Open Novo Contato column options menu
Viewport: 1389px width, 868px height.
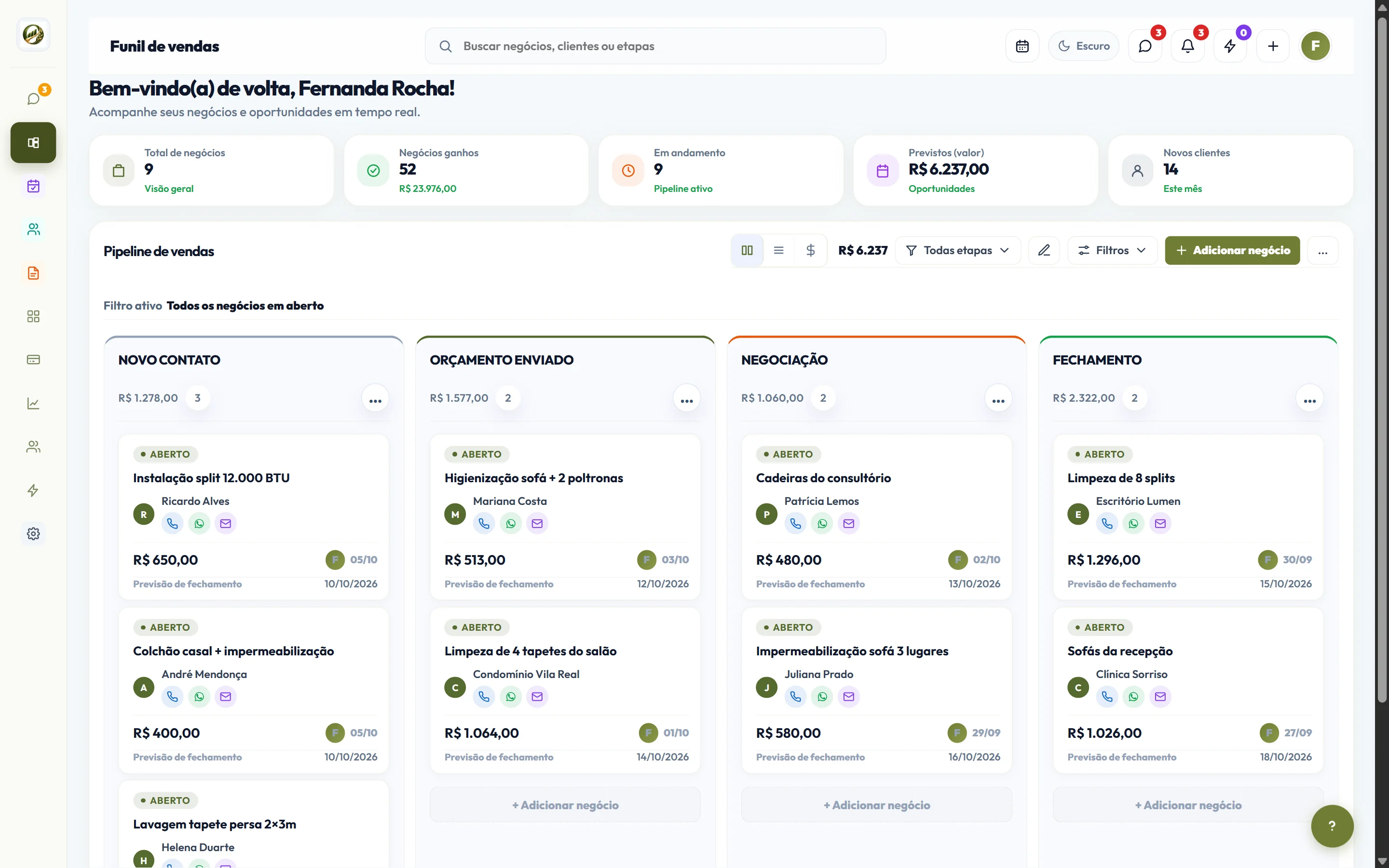[375, 399]
